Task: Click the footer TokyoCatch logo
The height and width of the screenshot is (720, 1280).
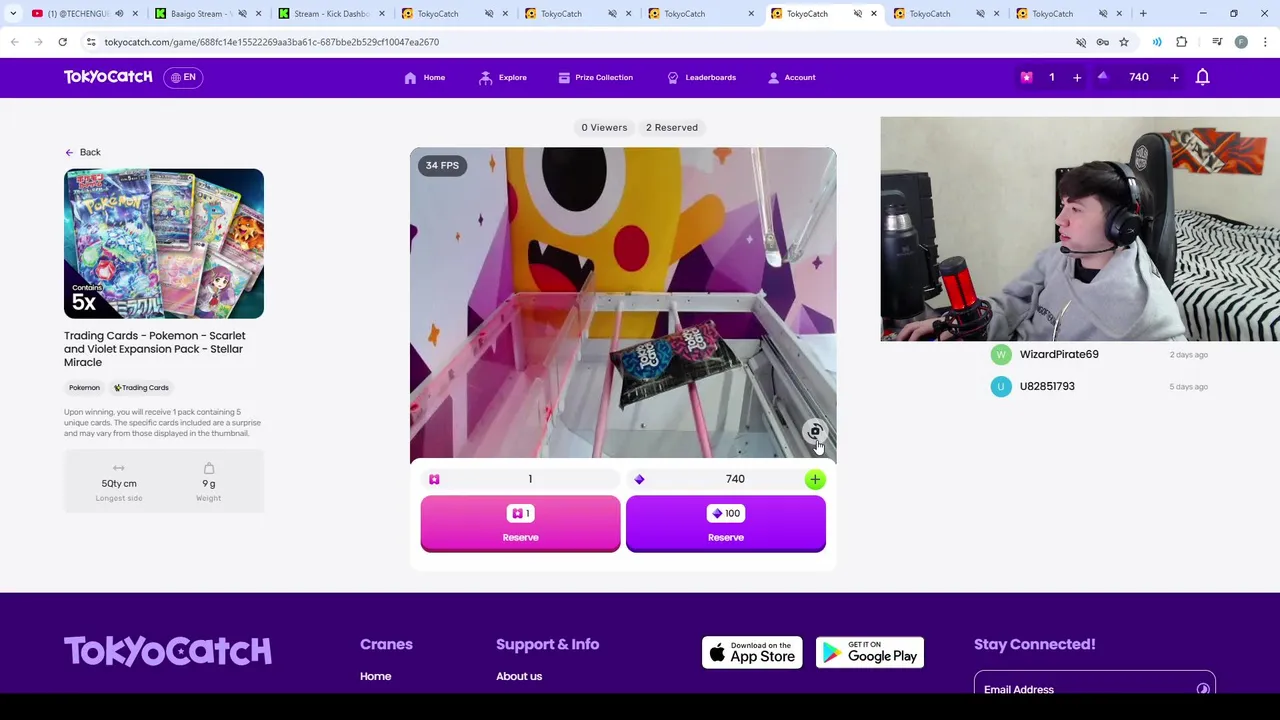Action: [x=168, y=651]
